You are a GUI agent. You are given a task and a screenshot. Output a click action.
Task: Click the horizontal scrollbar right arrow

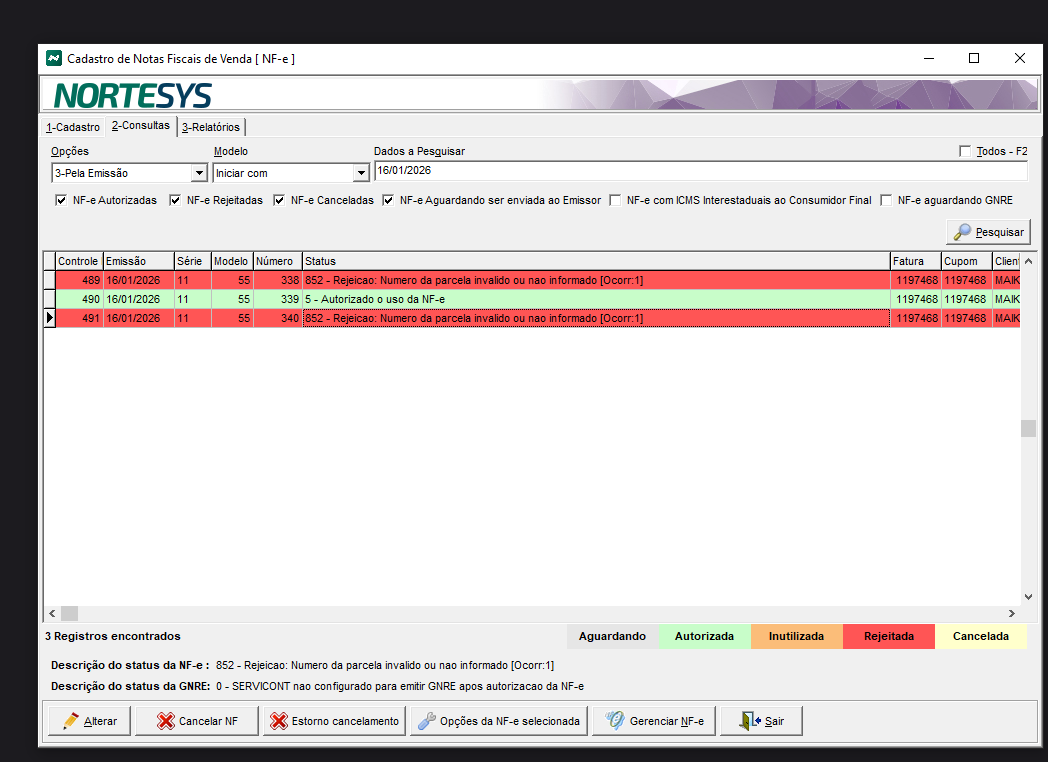[x=1011, y=613]
